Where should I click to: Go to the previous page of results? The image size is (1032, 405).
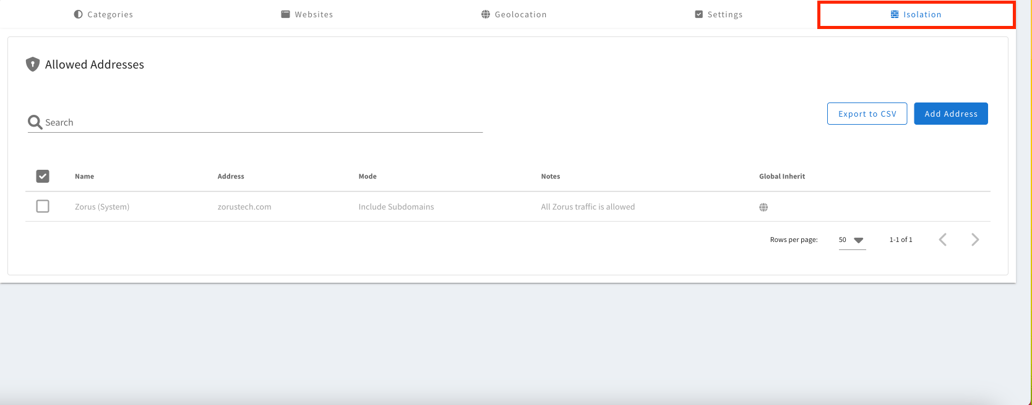(942, 240)
